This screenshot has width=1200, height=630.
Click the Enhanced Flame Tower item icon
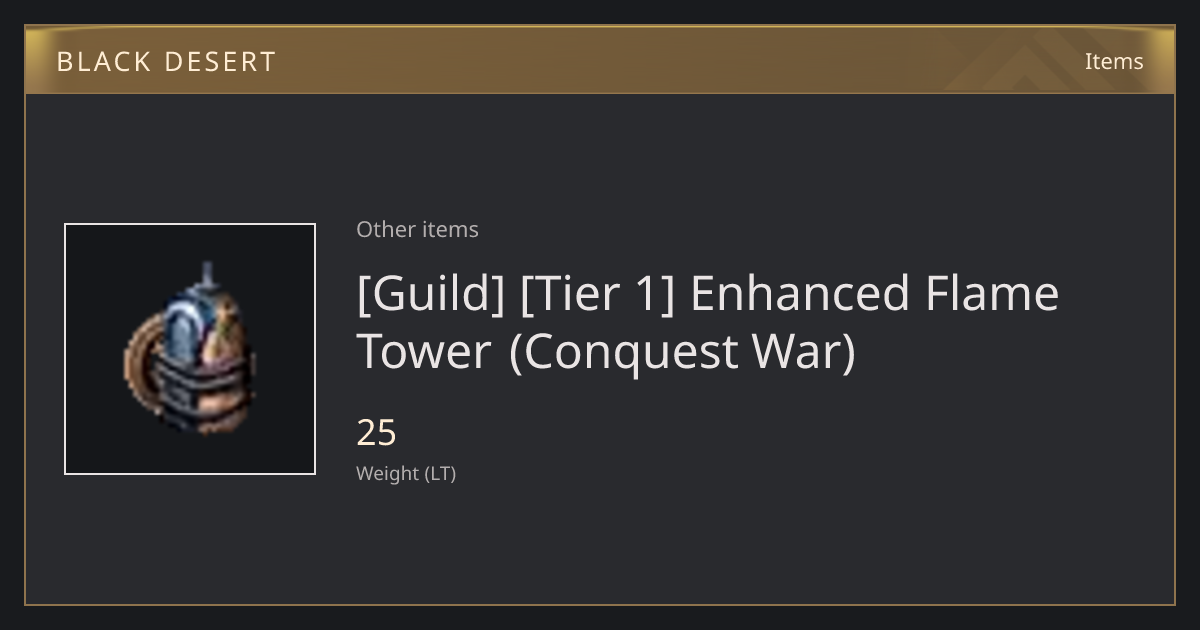[x=190, y=349]
